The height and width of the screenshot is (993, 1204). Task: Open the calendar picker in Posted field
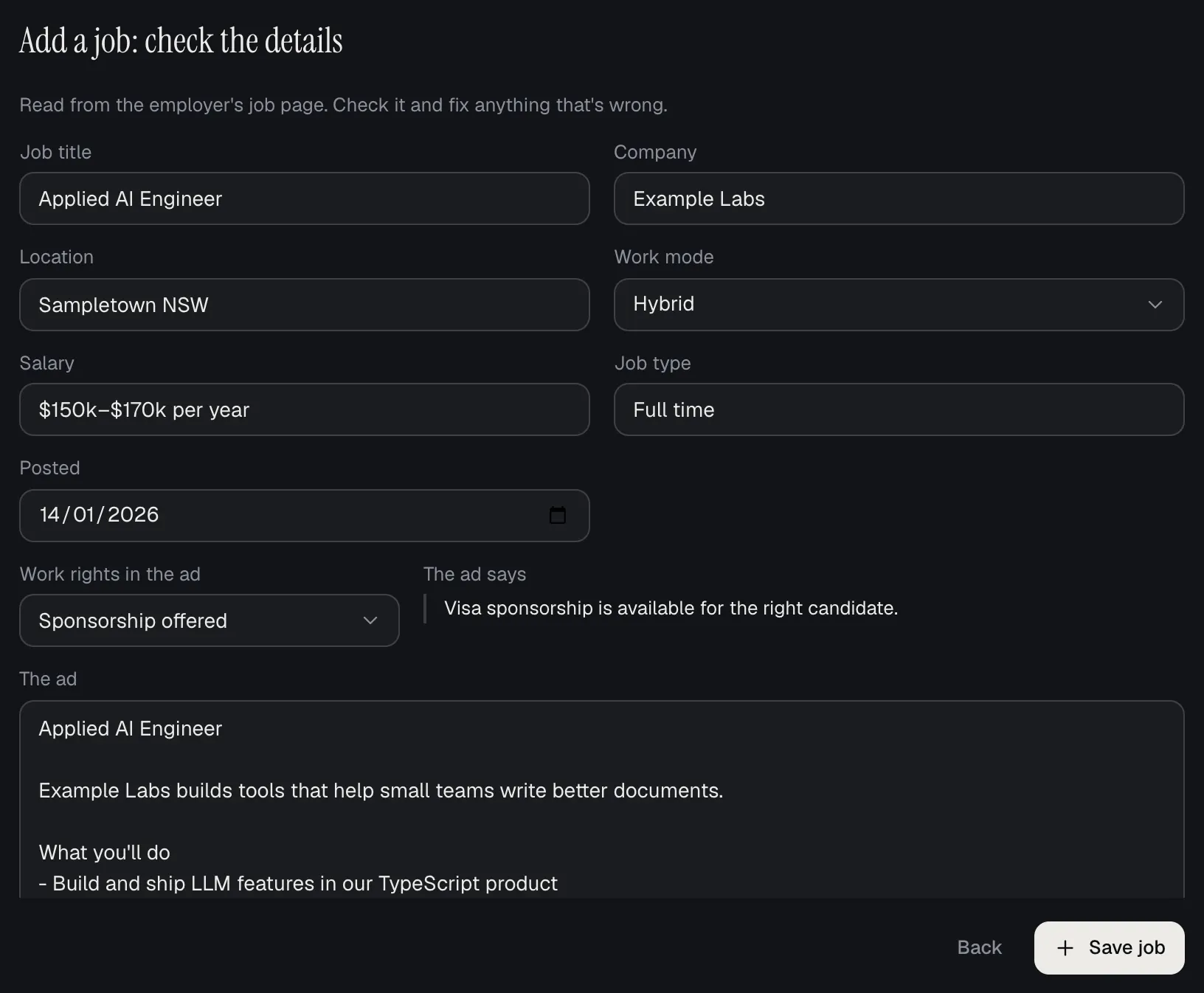[x=558, y=515]
